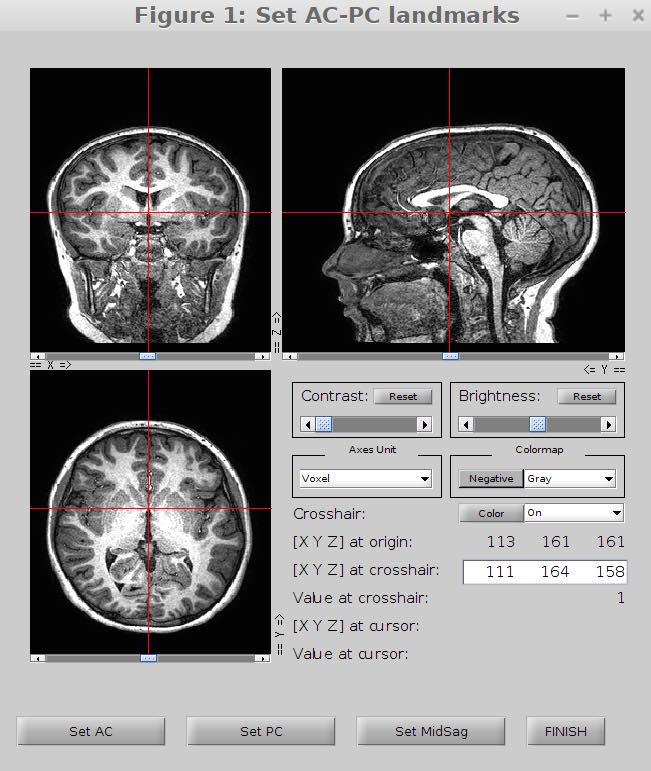Click the Contrast slider right arrow
The height and width of the screenshot is (771, 651).
[424, 424]
